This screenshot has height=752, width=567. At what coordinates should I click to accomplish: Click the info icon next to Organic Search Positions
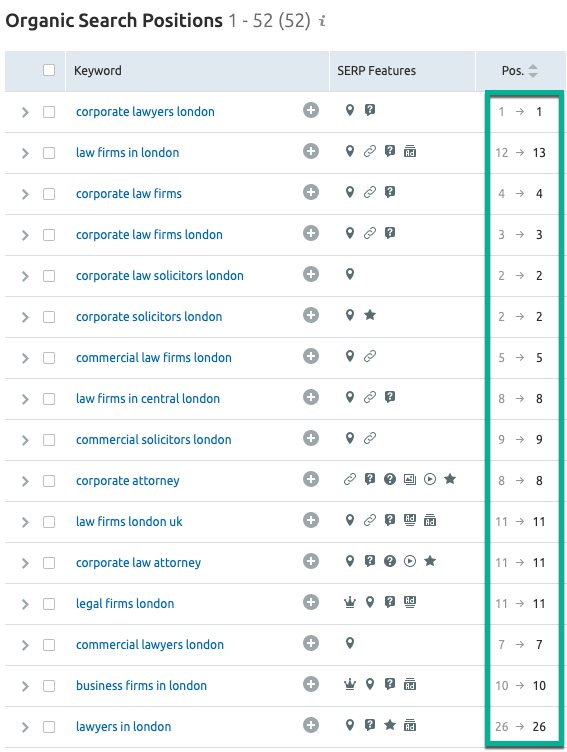(x=322, y=21)
